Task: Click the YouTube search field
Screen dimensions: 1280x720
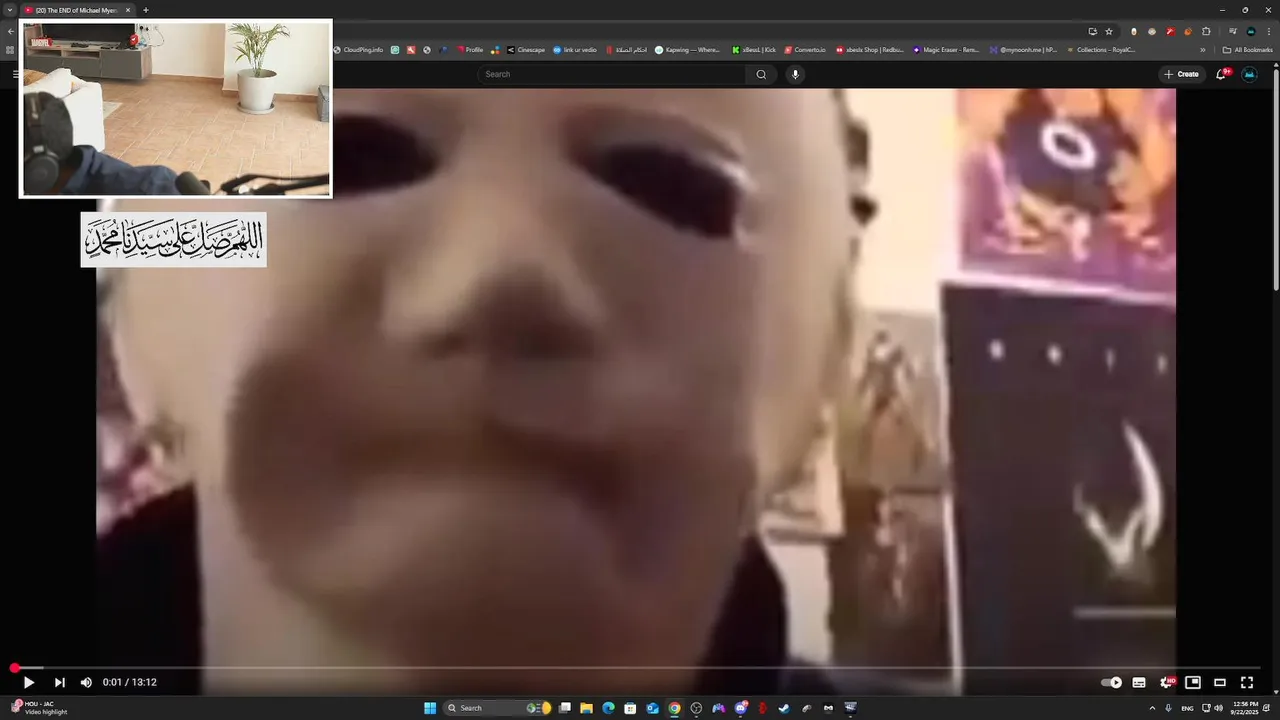Action: coord(610,74)
